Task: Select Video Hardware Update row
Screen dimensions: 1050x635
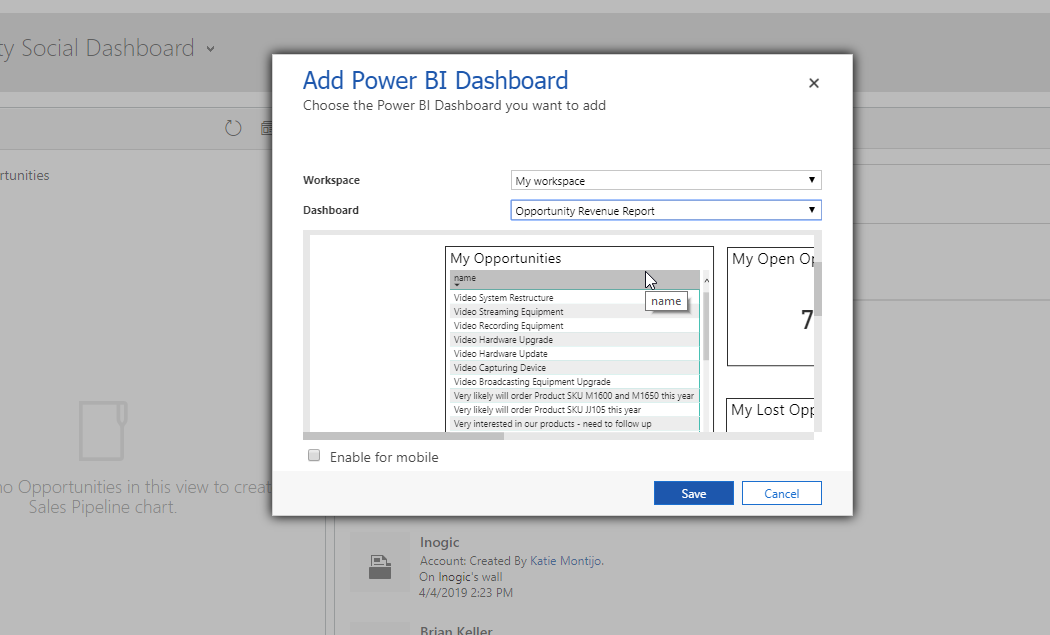Action: [x=575, y=354]
